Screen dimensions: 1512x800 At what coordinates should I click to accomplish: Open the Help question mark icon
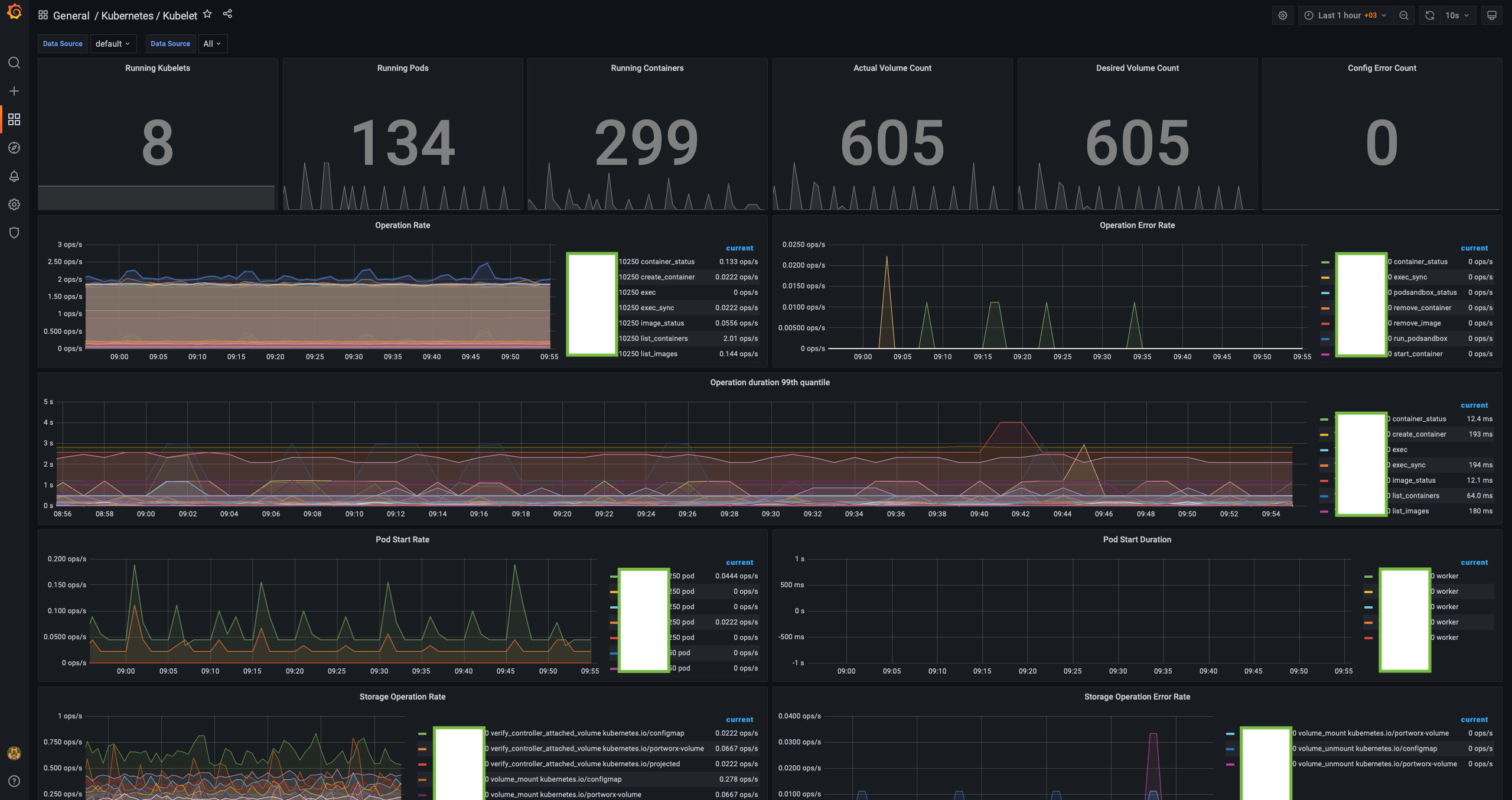click(x=14, y=781)
